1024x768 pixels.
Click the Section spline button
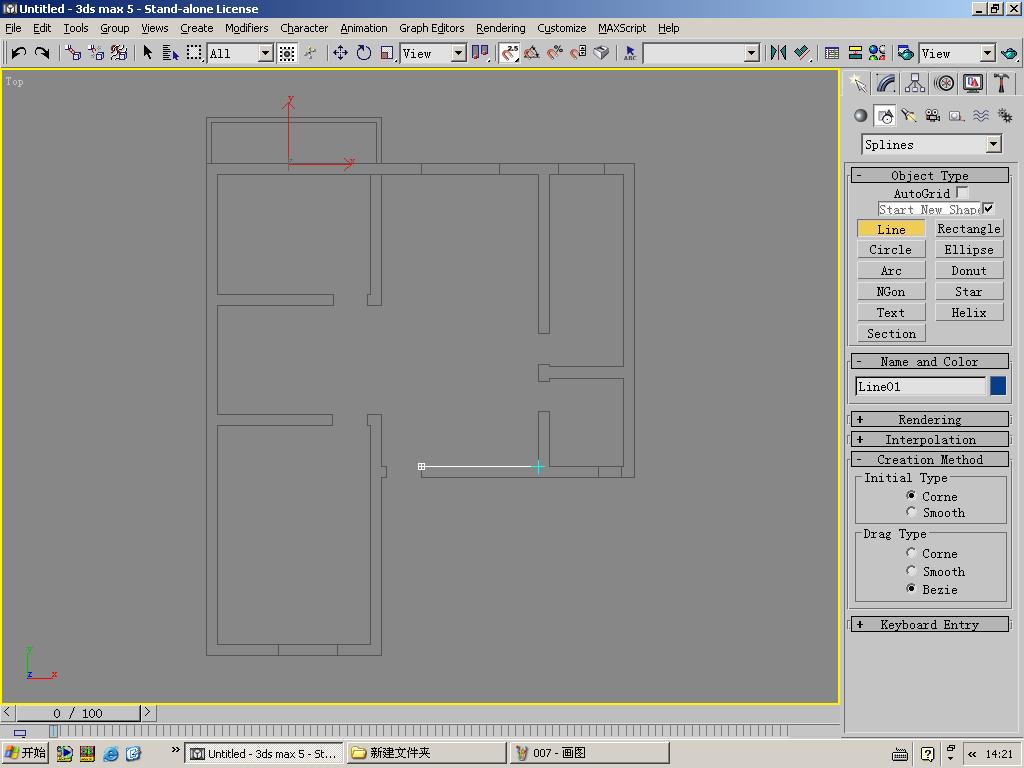(x=891, y=333)
